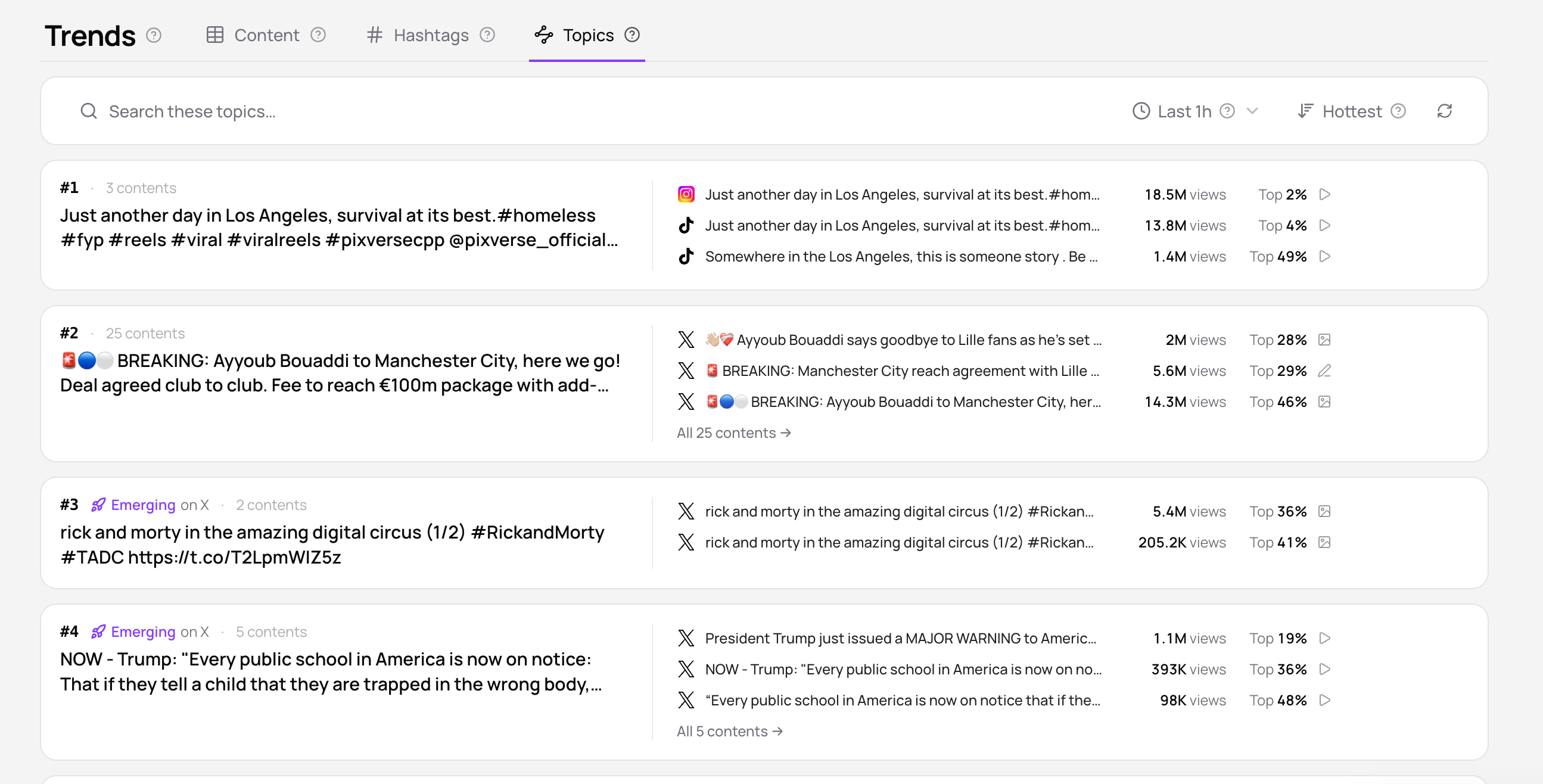Open topic #3 rick and morty headline
Screen dimensions: 1543x784
(332, 545)
